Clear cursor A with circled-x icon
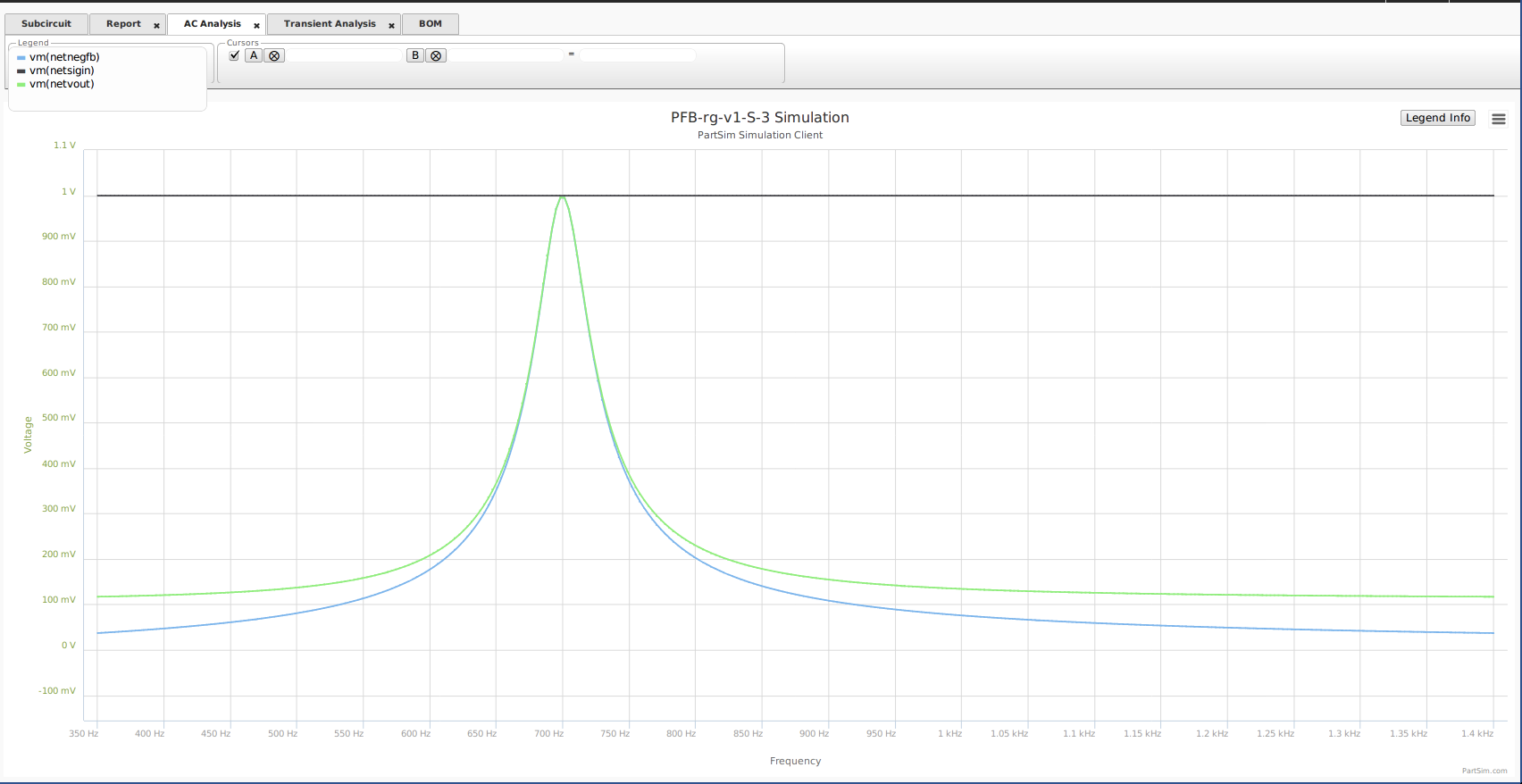The width and height of the screenshot is (1522, 784). pos(274,55)
